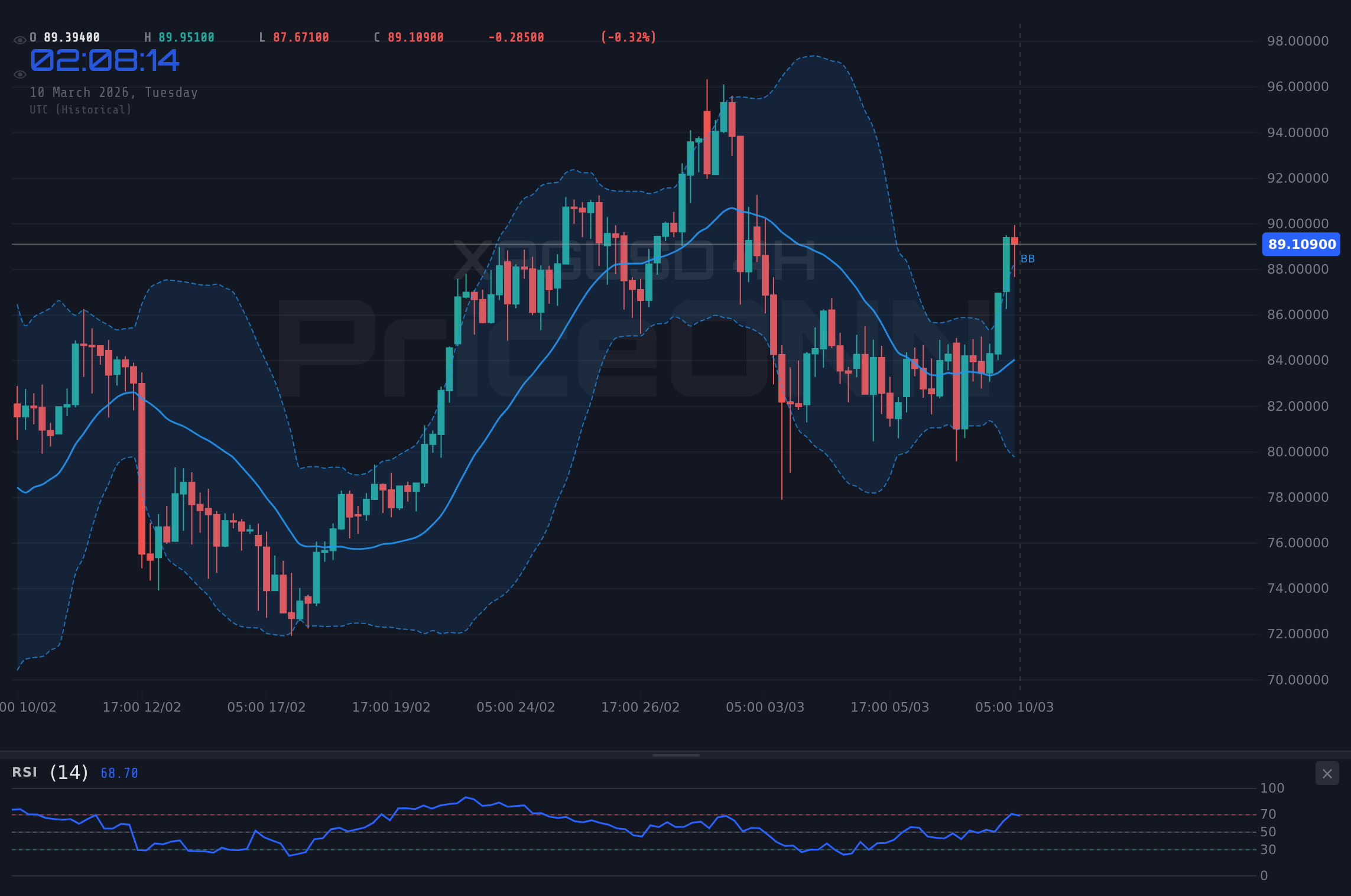This screenshot has height=896, width=1351.
Task: Click the 98.00000 price axis label
Action: [x=1298, y=41]
